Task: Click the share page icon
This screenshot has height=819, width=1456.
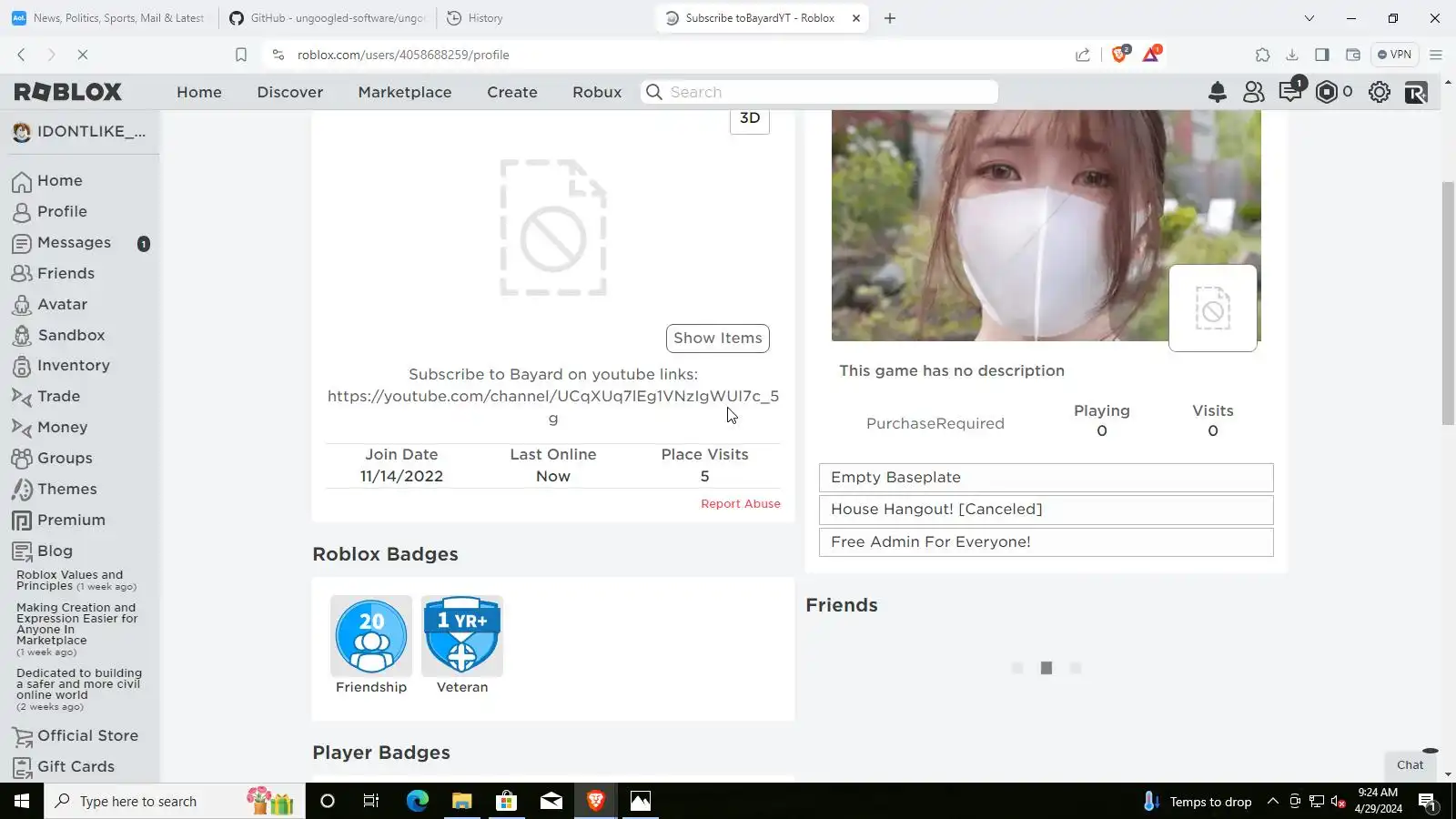Action: click(x=1083, y=55)
